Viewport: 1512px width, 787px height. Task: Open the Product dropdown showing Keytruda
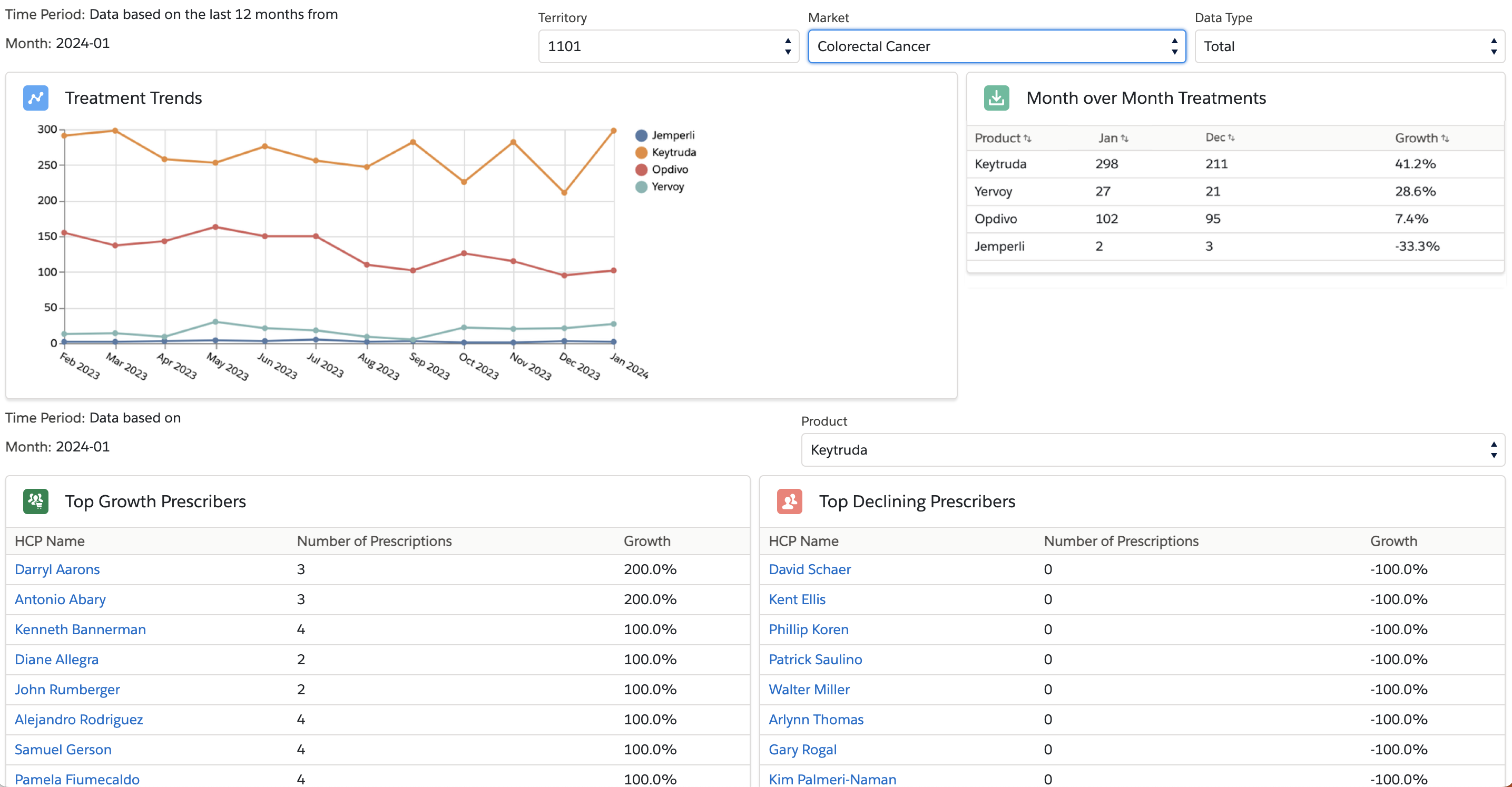[1152, 449]
